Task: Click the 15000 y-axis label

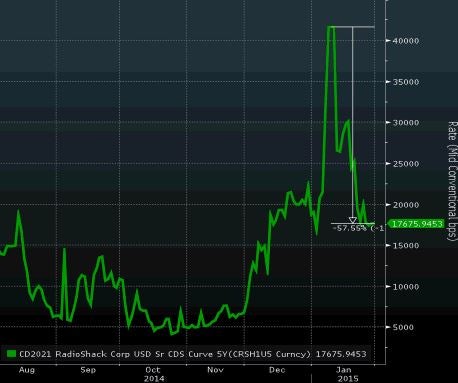Action: point(406,246)
